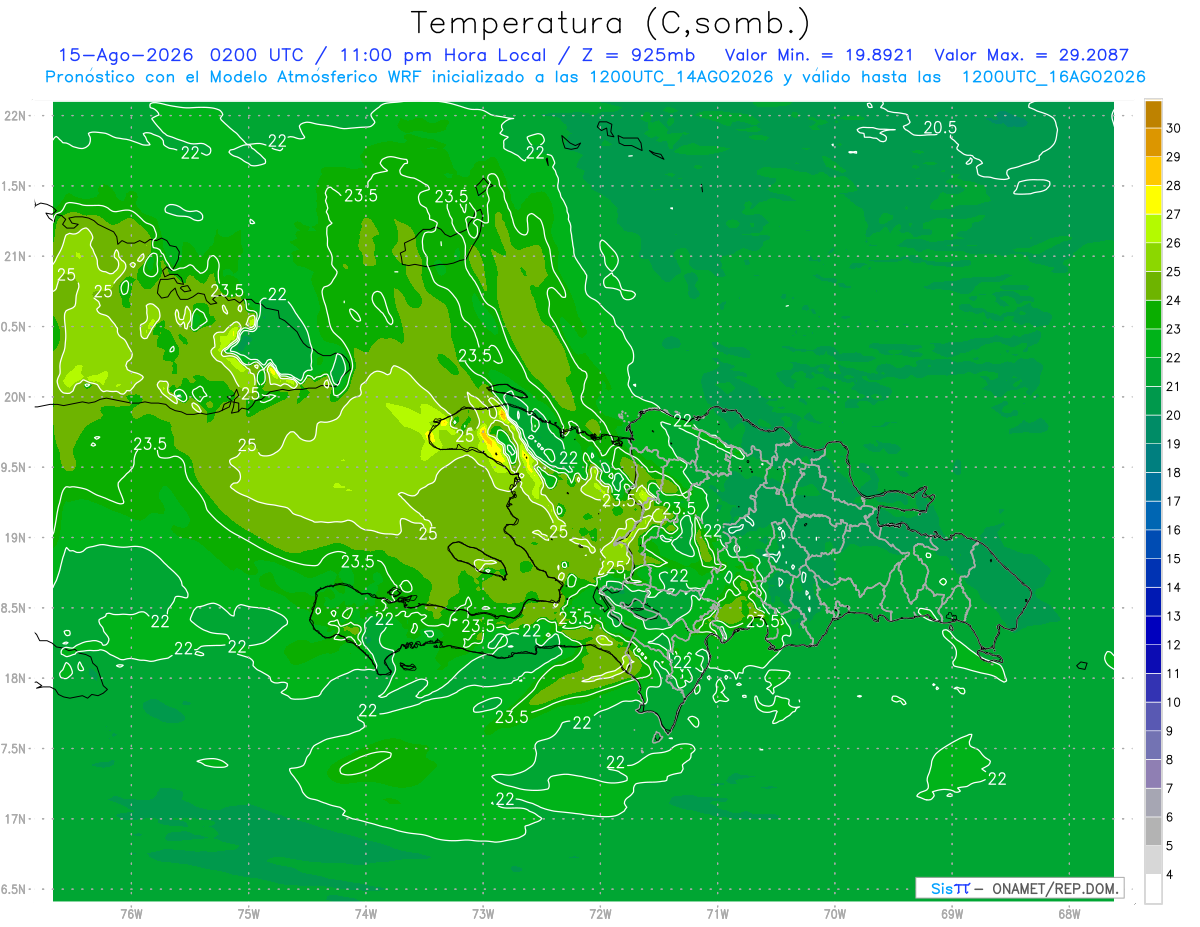Click the "22N" latitude axis label
Screen dimensions: 1200x927
coord(16,116)
